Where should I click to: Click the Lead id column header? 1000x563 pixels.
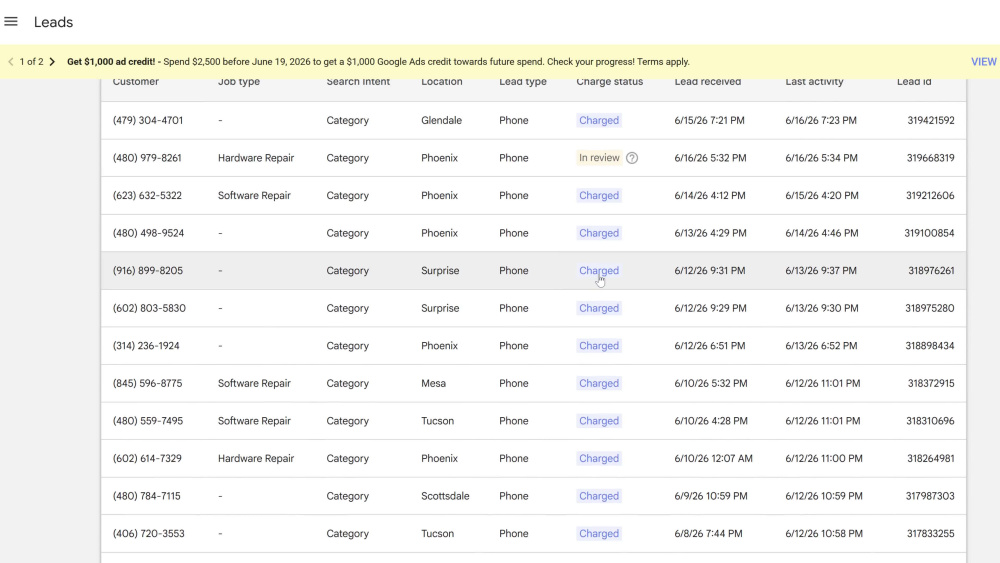tap(914, 82)
